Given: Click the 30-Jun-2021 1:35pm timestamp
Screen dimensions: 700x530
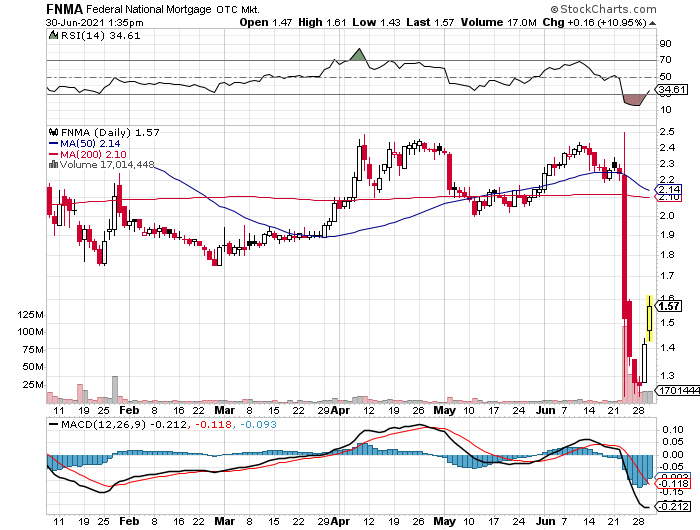Looking at the screenshot, I should pyautogui.click(x=95, y=23).
